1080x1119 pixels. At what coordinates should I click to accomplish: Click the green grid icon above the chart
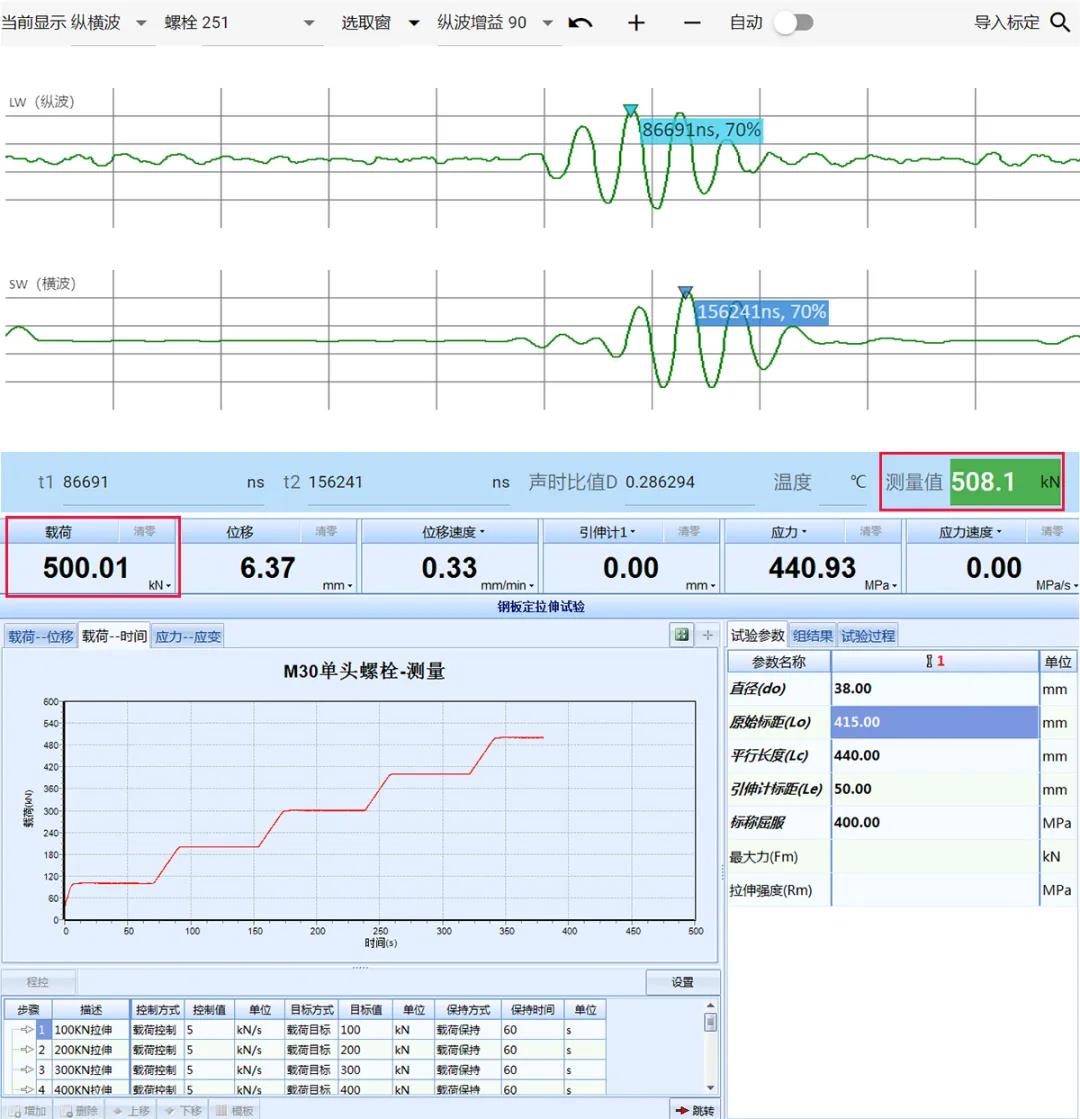682,634
